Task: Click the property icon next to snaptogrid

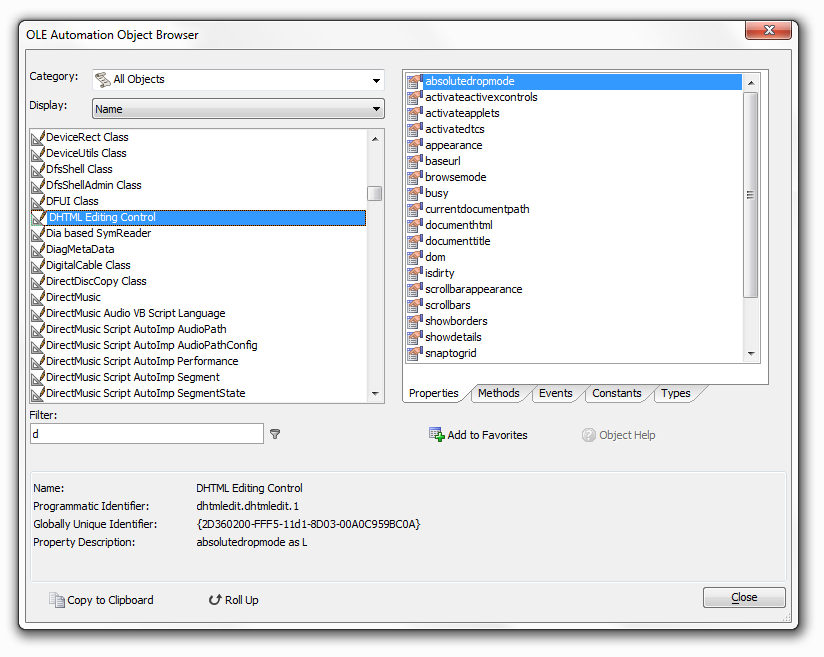Action: pyautogui.click(x=415, y=353)
